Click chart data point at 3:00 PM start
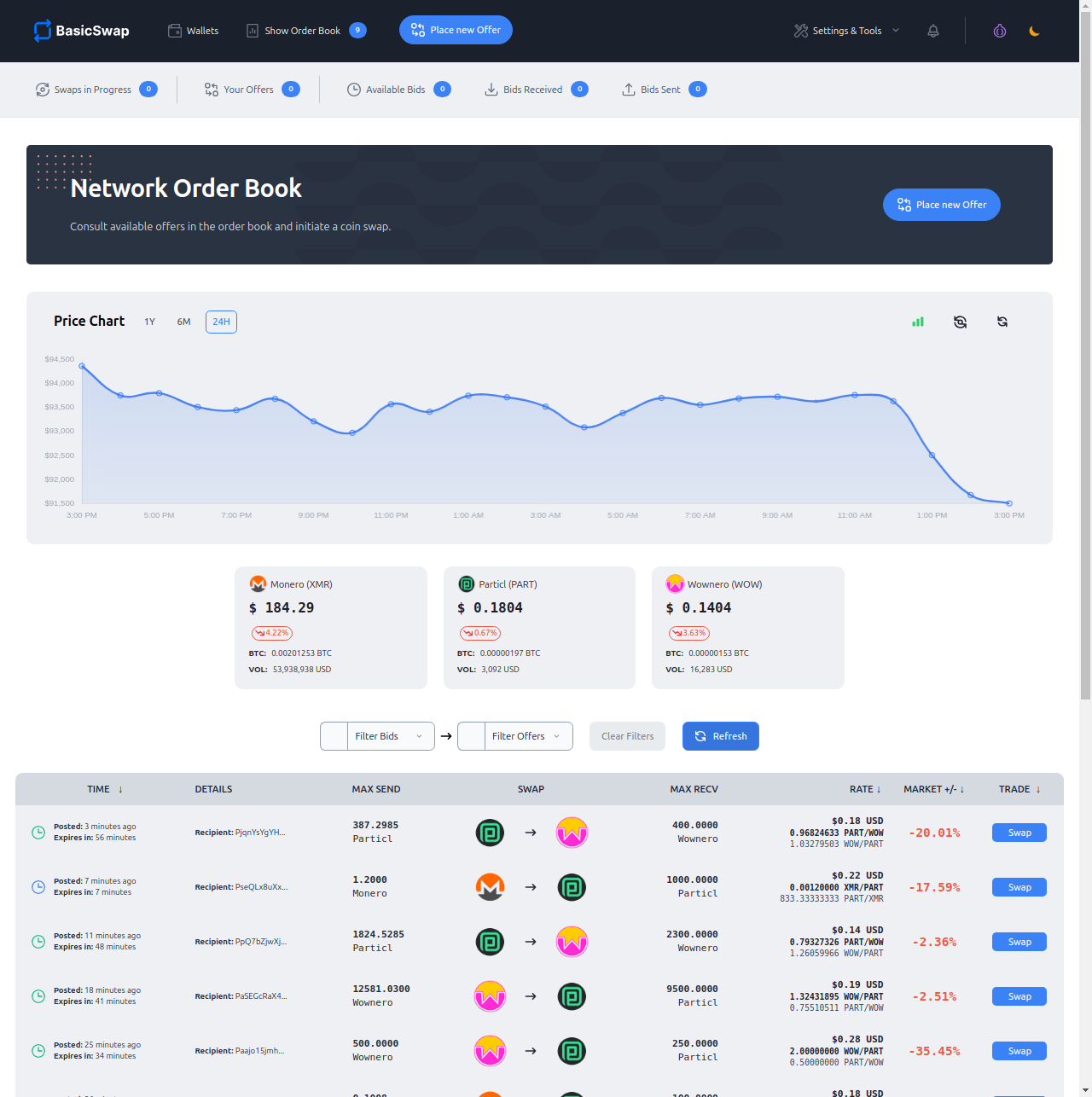Image resolution: width=1092 pixels, height=1097 pixels. [x=82, y=366]
